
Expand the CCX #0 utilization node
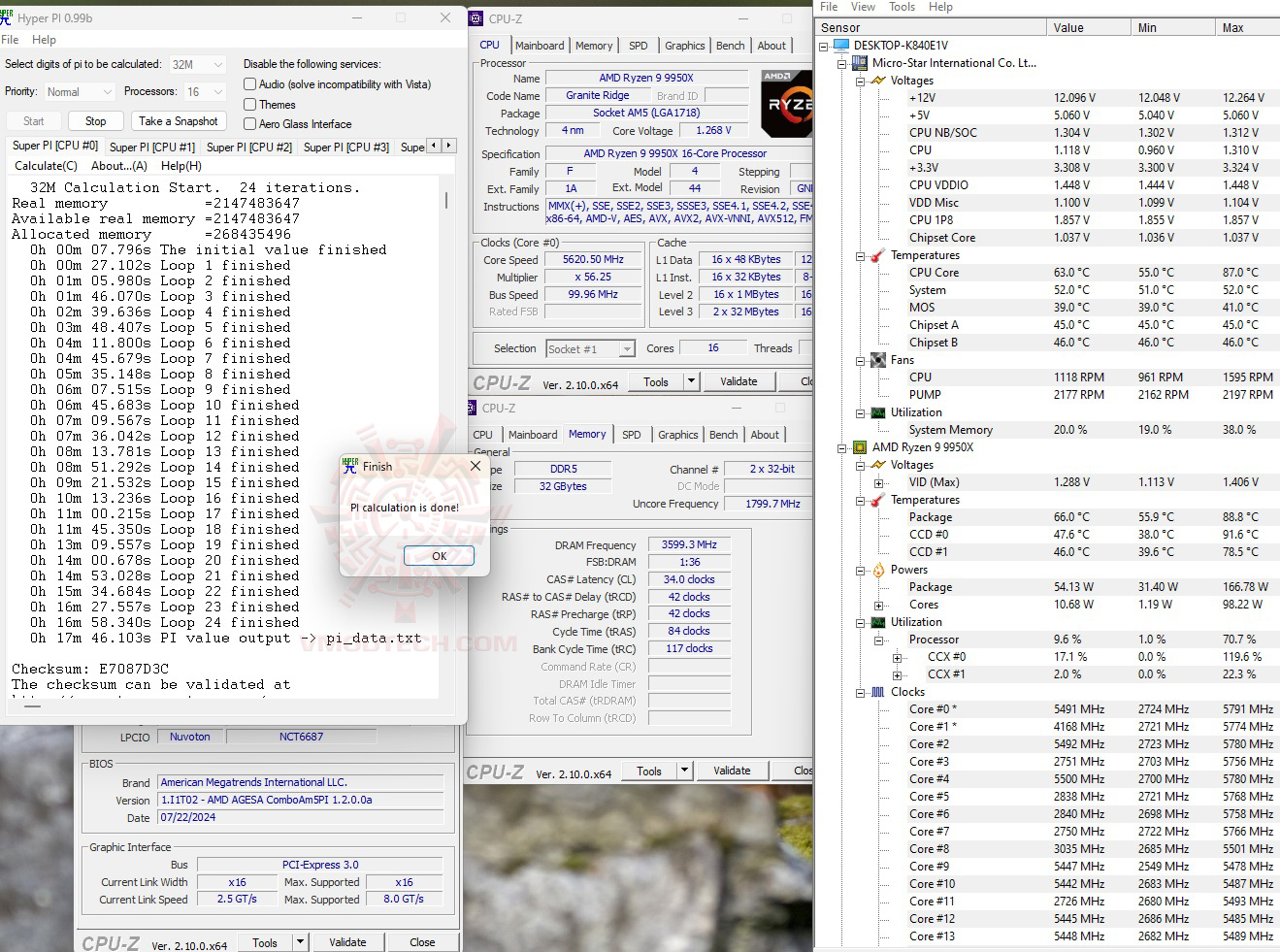898,657
